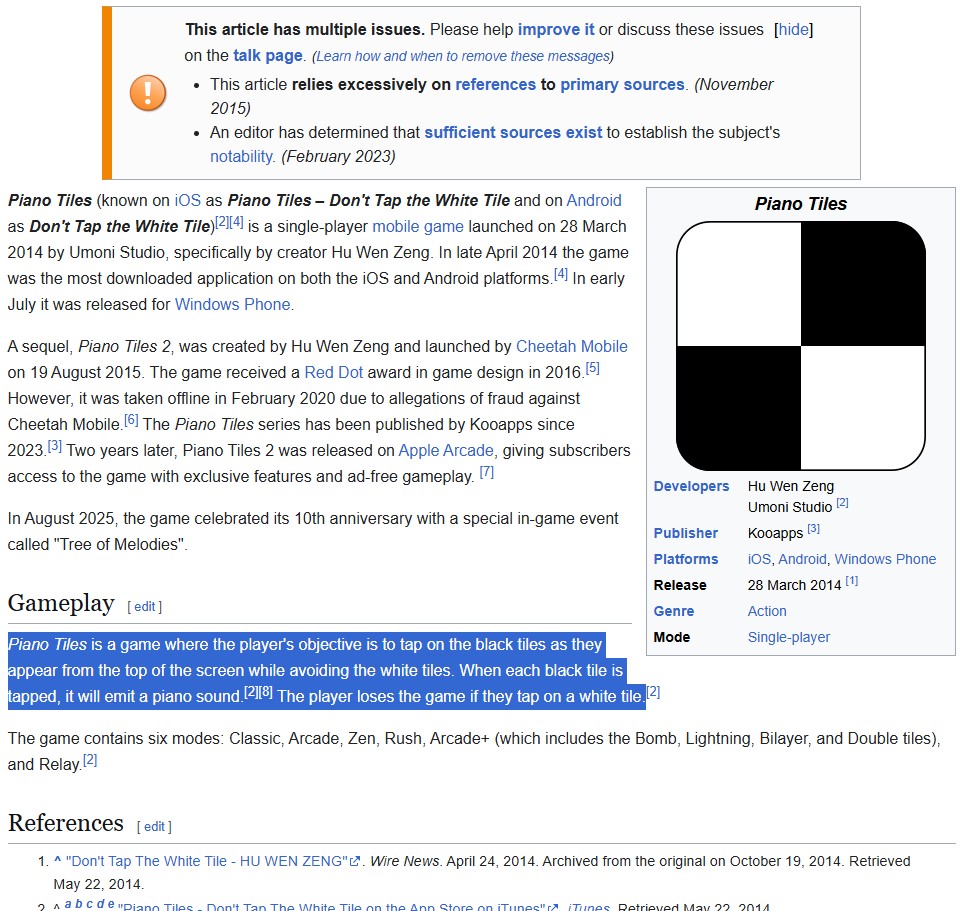Open iOS link in infobox Platforms row
Image resolution: width=963 pixels, height=911 pixels.
pyautogui.click(x=758, y=559)
